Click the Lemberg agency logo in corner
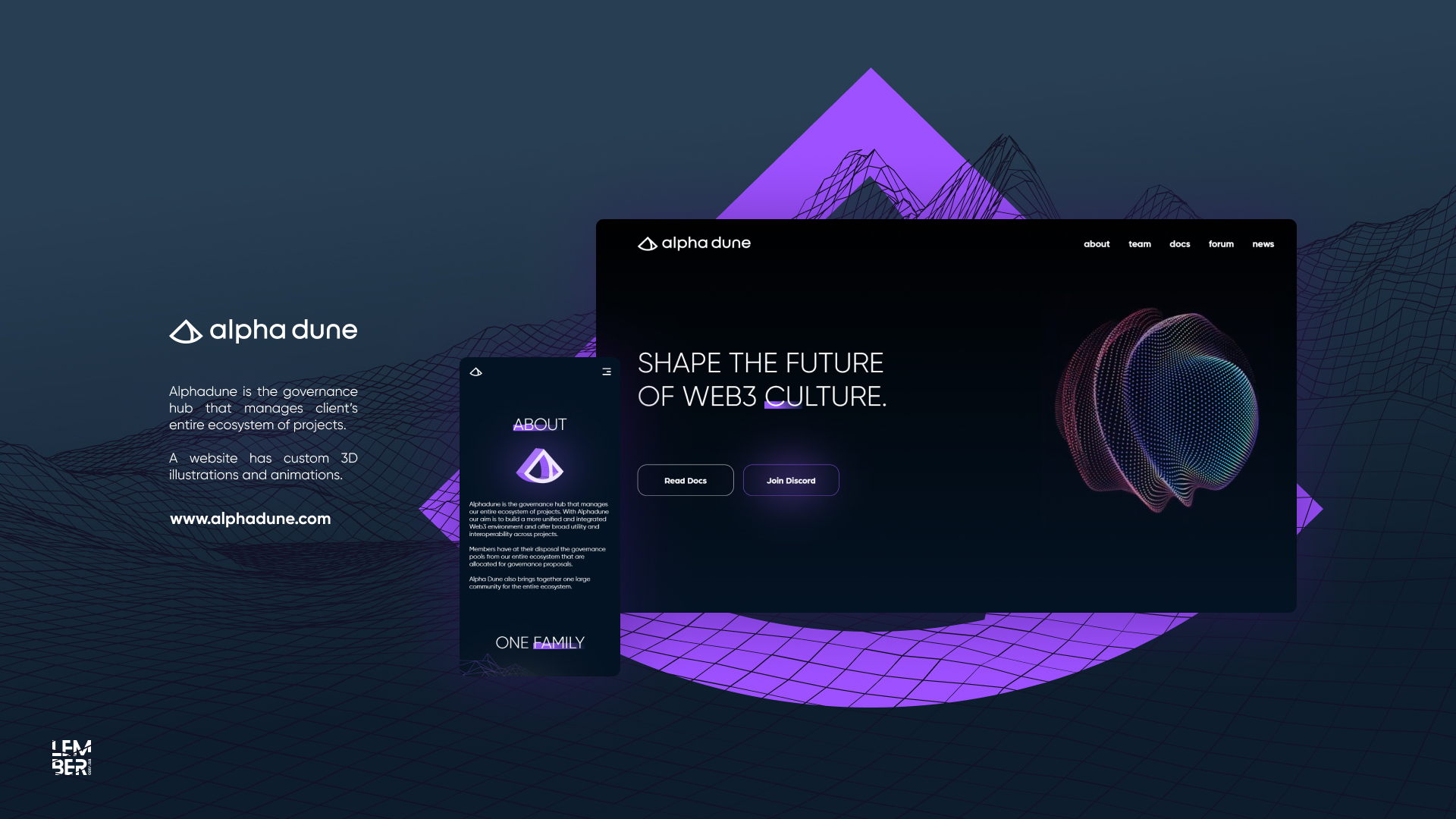Viewport: 1456px width, 819px height. click(71, 758)
